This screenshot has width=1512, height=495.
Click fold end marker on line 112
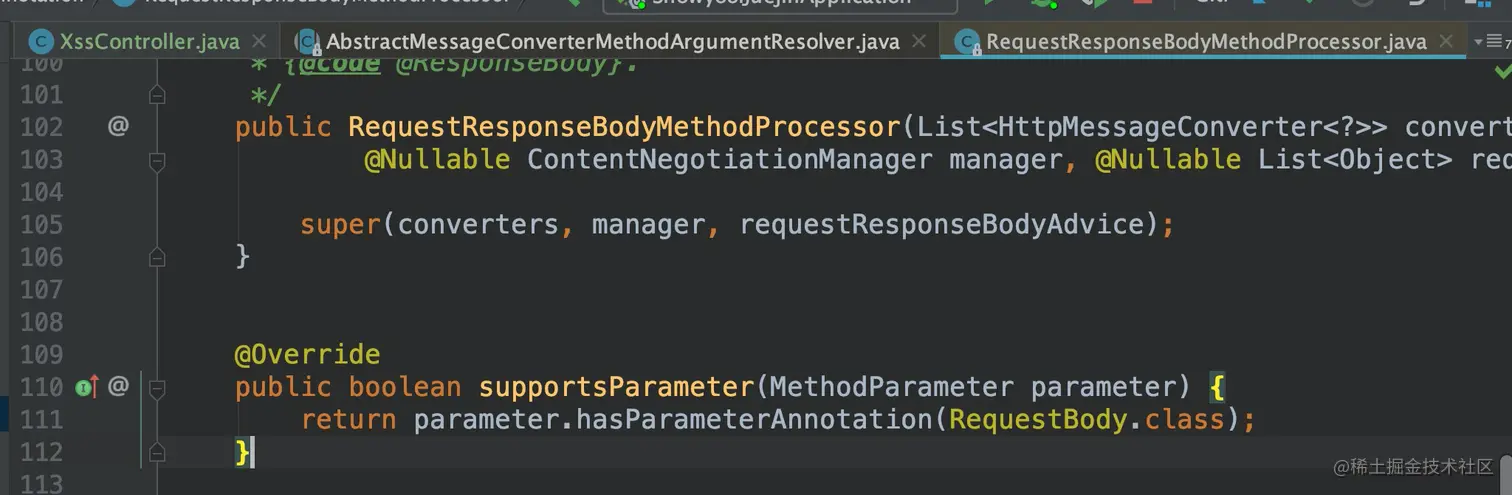point(156,452)
